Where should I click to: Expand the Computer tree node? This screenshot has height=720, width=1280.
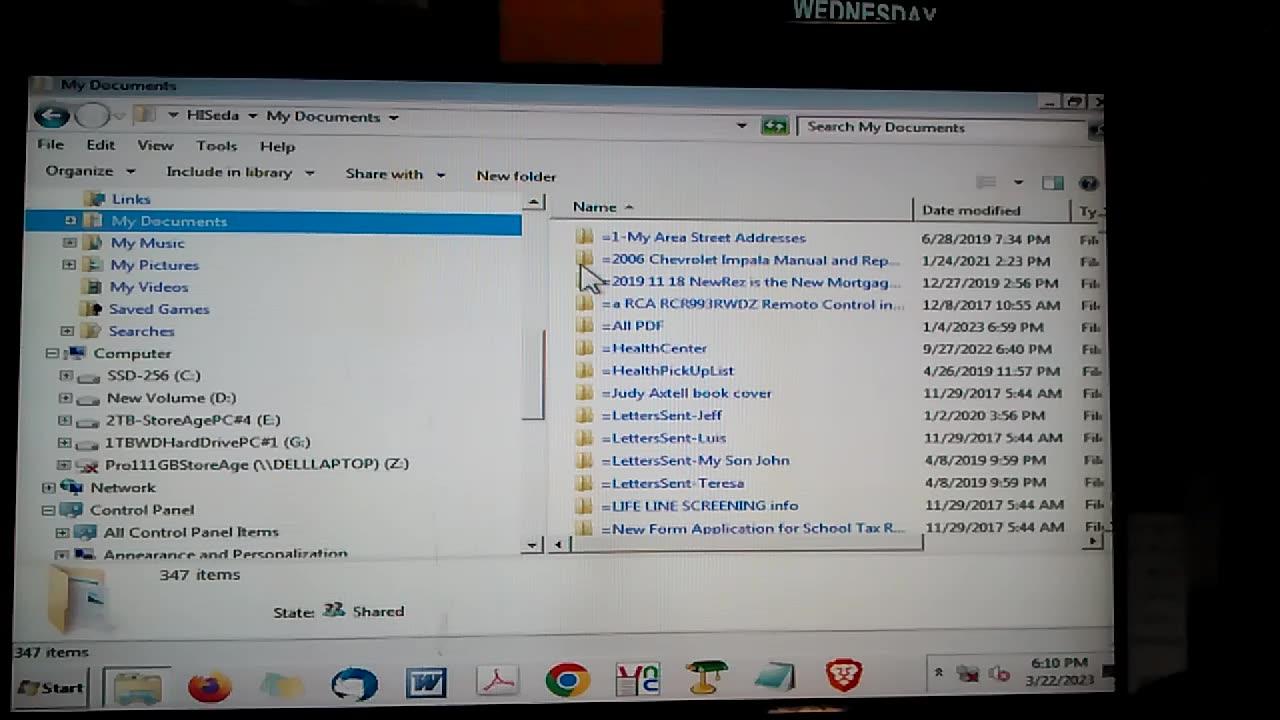click(51, 353)
